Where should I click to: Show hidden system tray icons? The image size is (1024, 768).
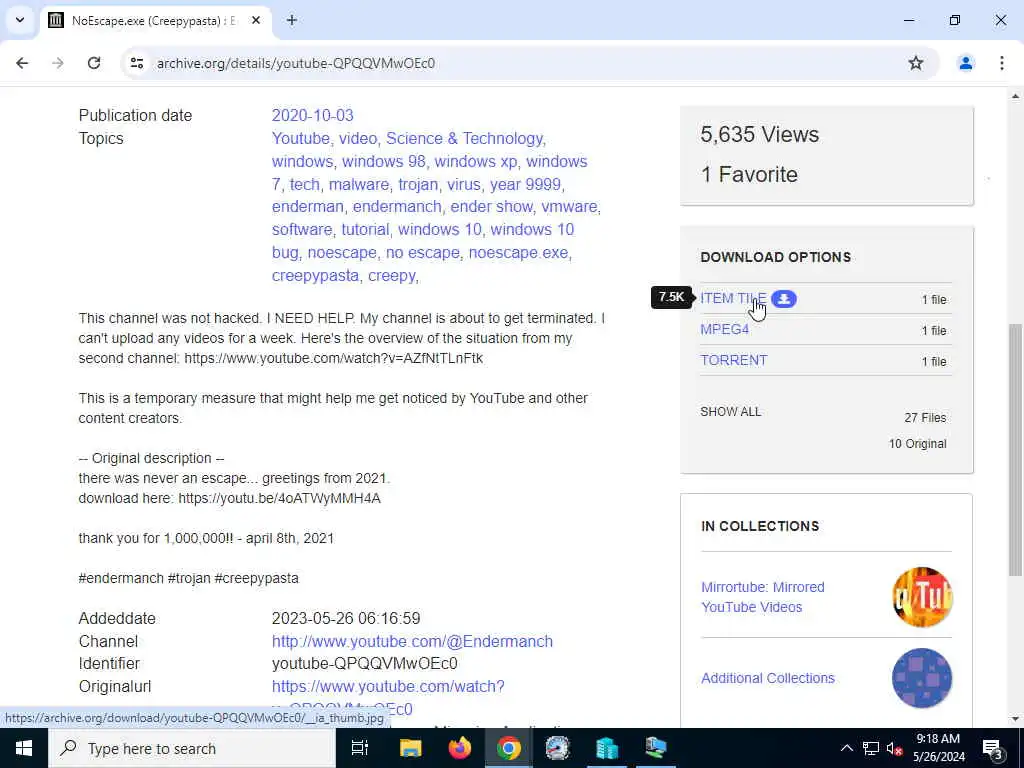point(846,748)
